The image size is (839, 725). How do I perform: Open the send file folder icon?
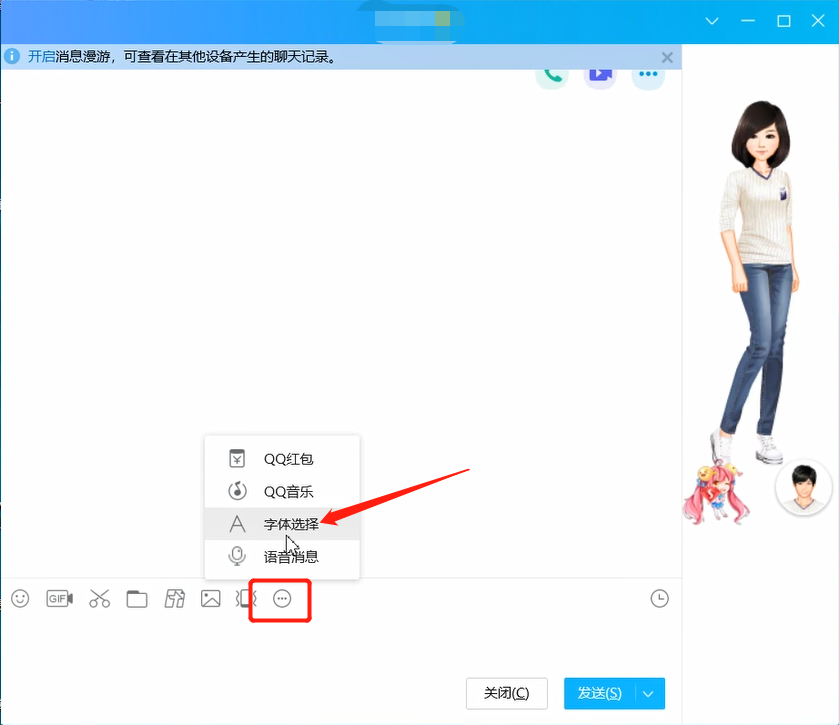[137, 598]
